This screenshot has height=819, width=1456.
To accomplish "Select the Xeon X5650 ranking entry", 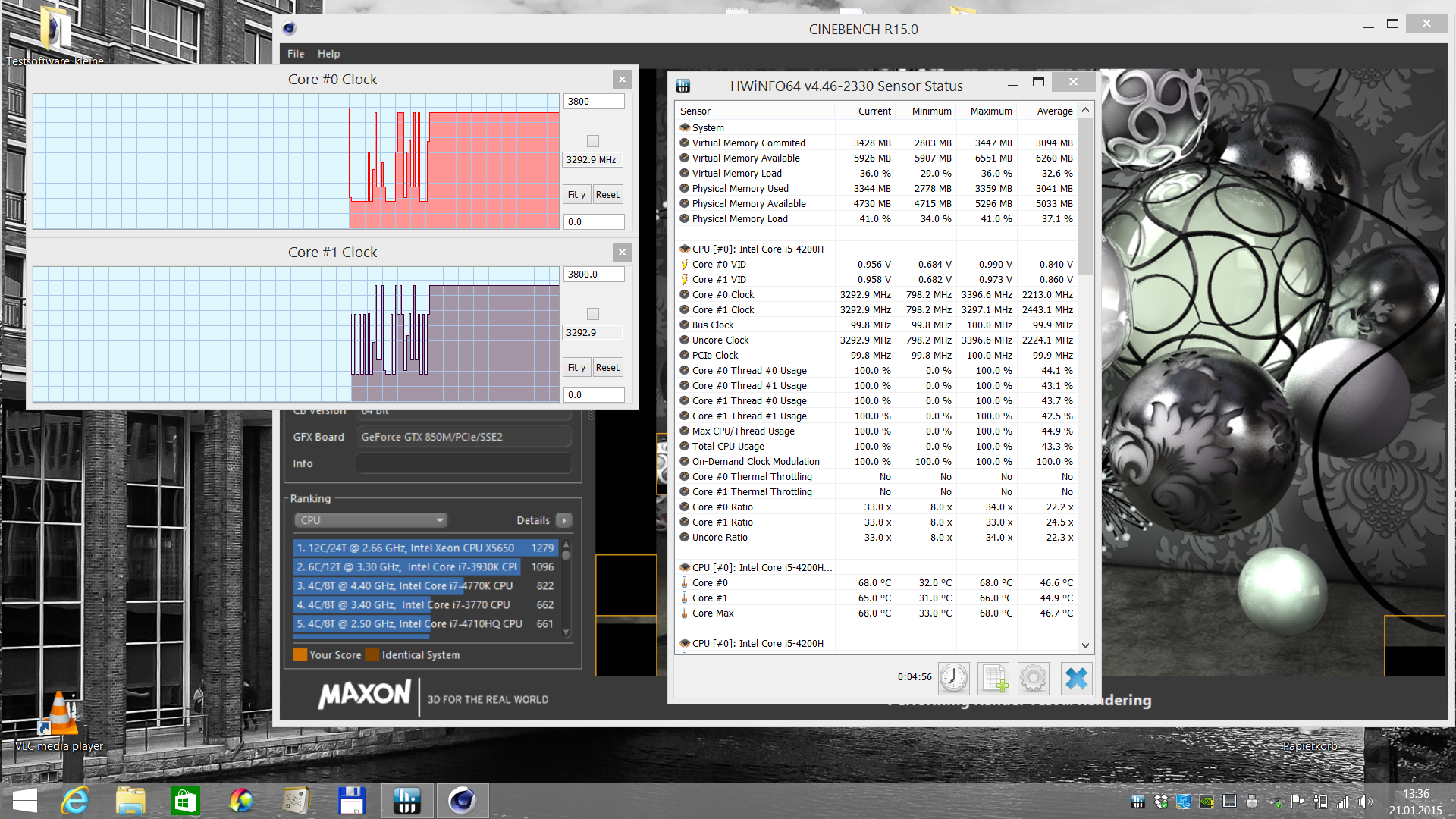I will (425, 548).
